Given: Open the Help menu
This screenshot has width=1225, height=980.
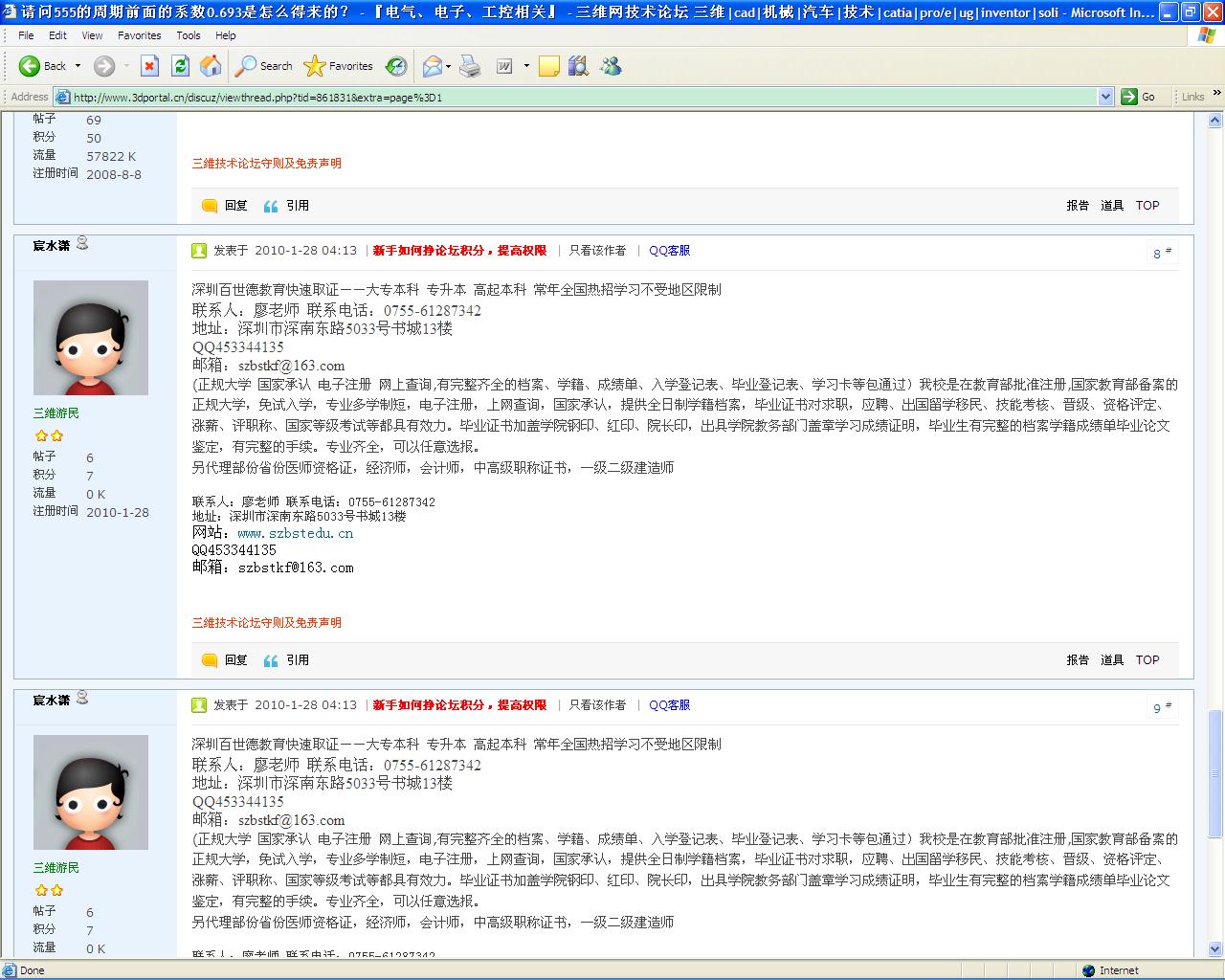Looking at the screenshot, I should 226,35.
